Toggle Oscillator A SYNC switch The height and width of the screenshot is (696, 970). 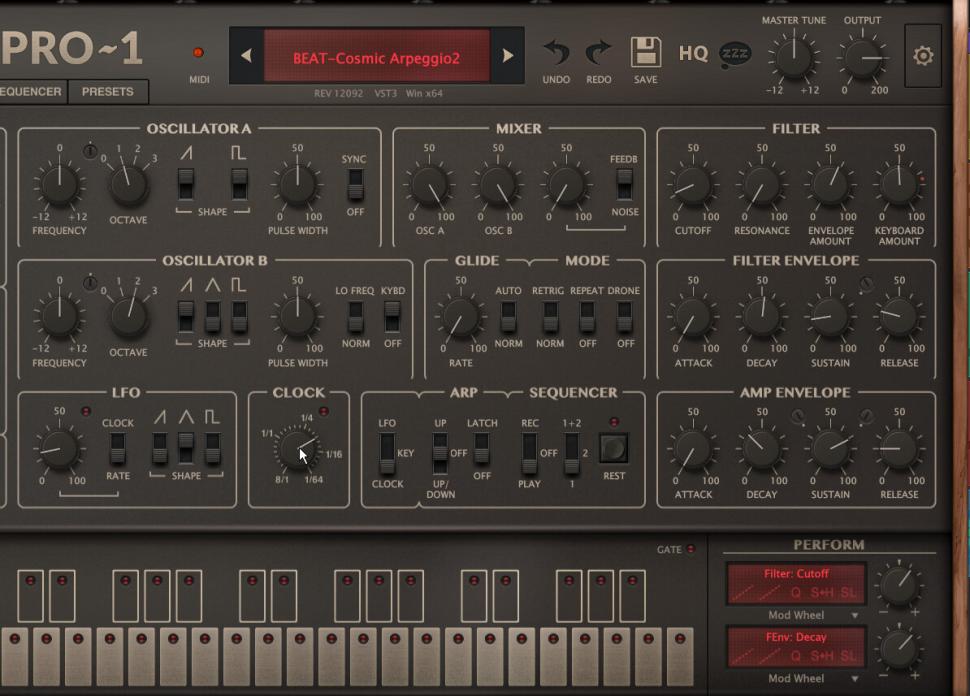pyautogui.click(x=354, y=186)
